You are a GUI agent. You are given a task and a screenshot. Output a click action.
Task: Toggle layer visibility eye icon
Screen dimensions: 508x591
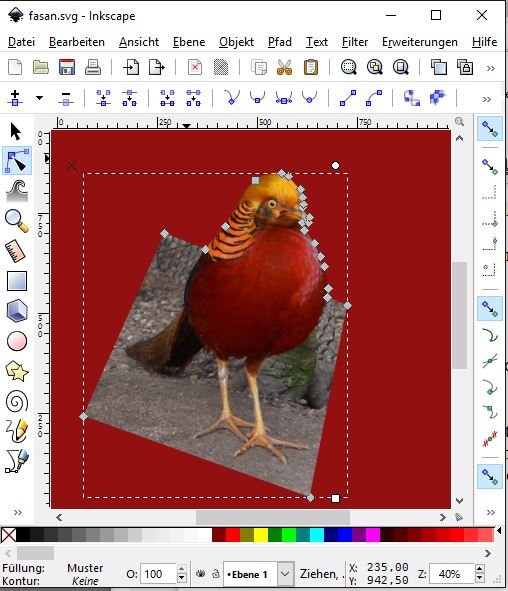click(200, 574)
